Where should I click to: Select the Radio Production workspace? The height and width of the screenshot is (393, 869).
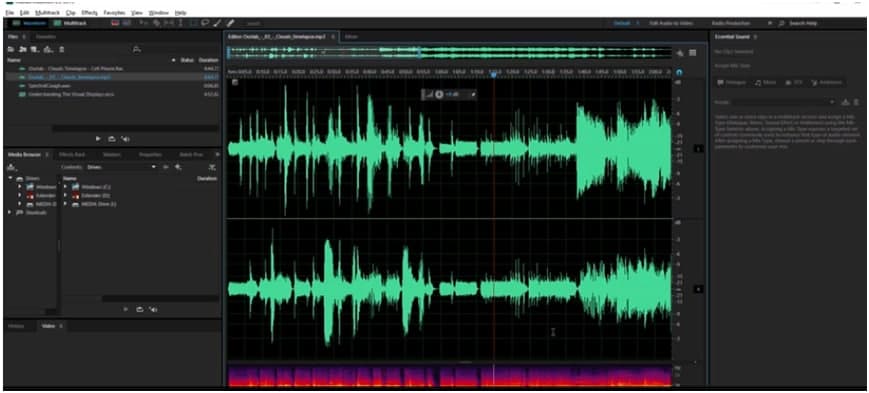coord(731,23)
